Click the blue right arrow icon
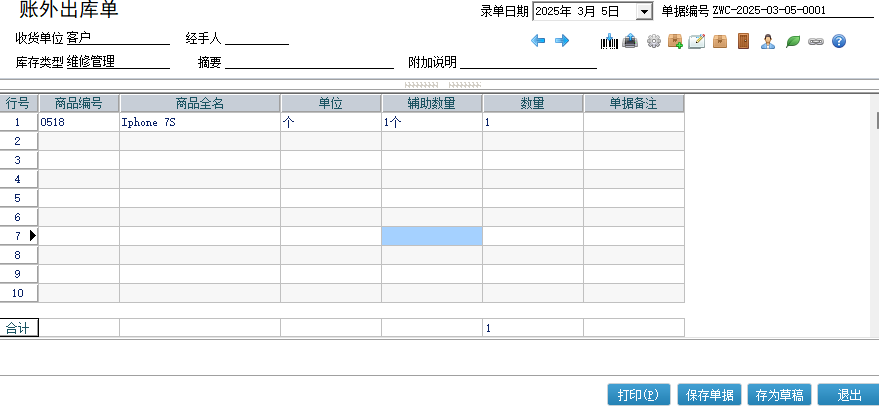Image resolution: width=879 pixels, height=413 pixels. pyautogui.click(x=562, y=41)
